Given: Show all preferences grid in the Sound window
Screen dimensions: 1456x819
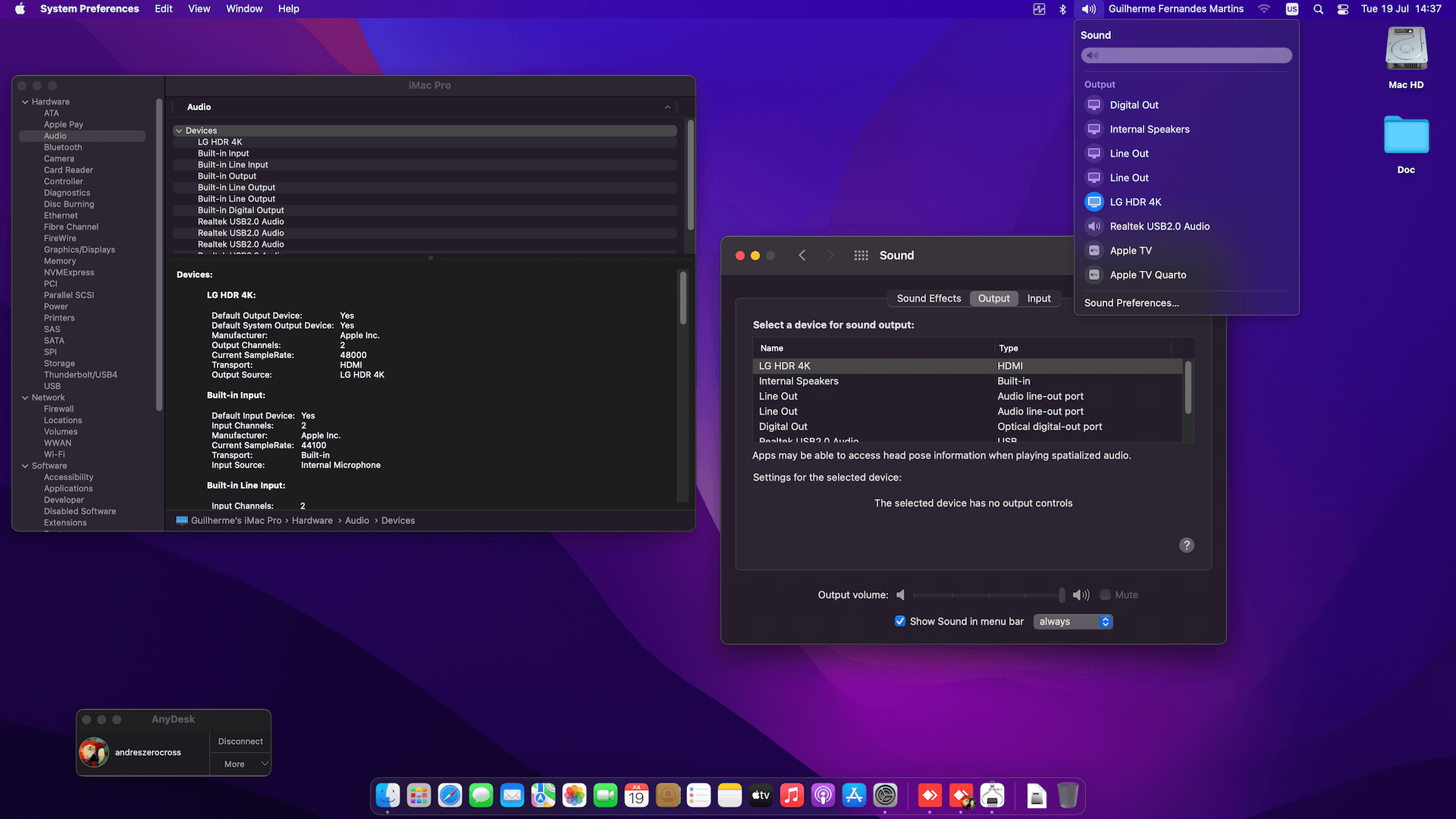Looking at the screenshot, I should click(861, 256).
